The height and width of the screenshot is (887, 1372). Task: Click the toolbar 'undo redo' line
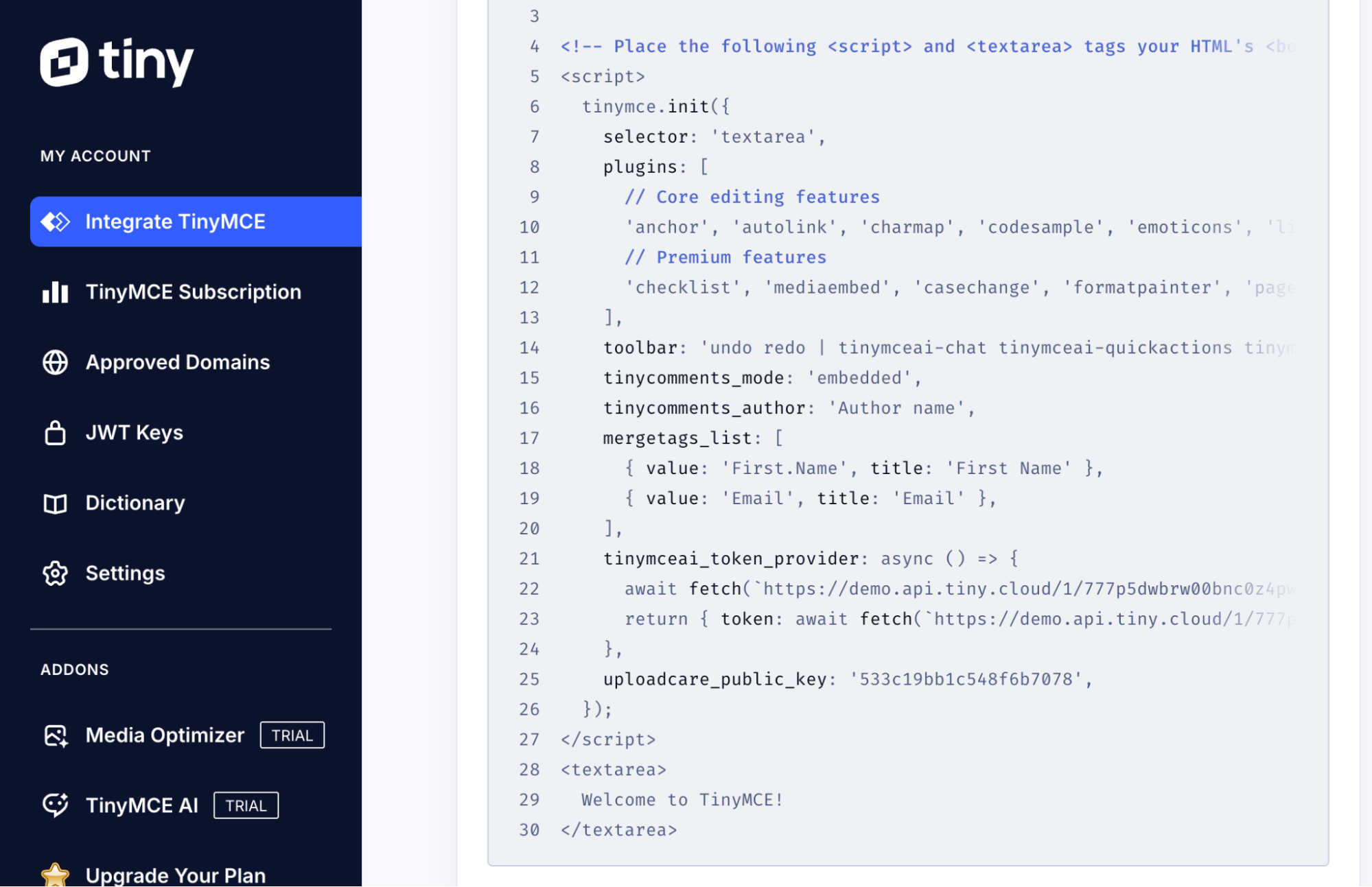[949, 348]
